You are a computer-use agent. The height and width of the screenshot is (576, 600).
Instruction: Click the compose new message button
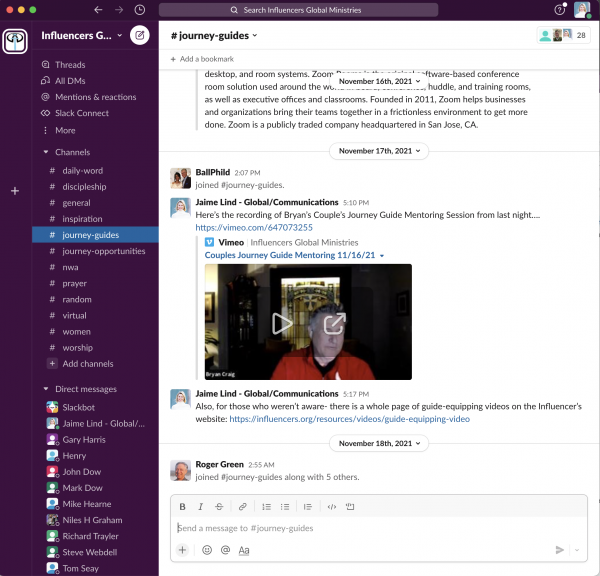point(140,35)
